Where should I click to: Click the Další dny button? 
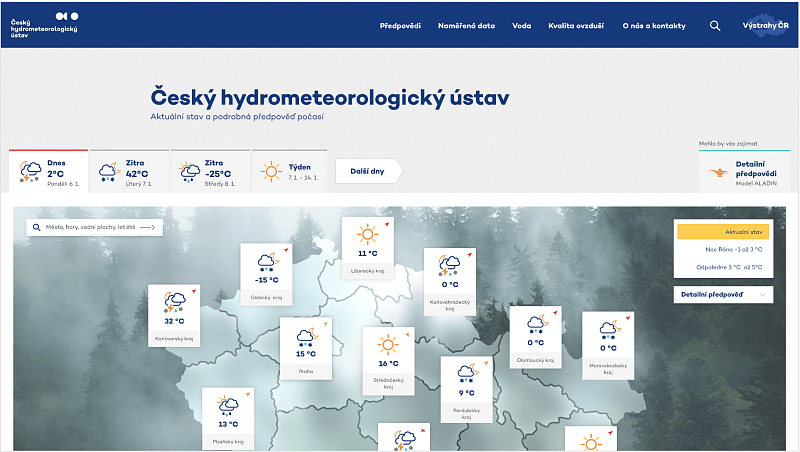point(367,171)
